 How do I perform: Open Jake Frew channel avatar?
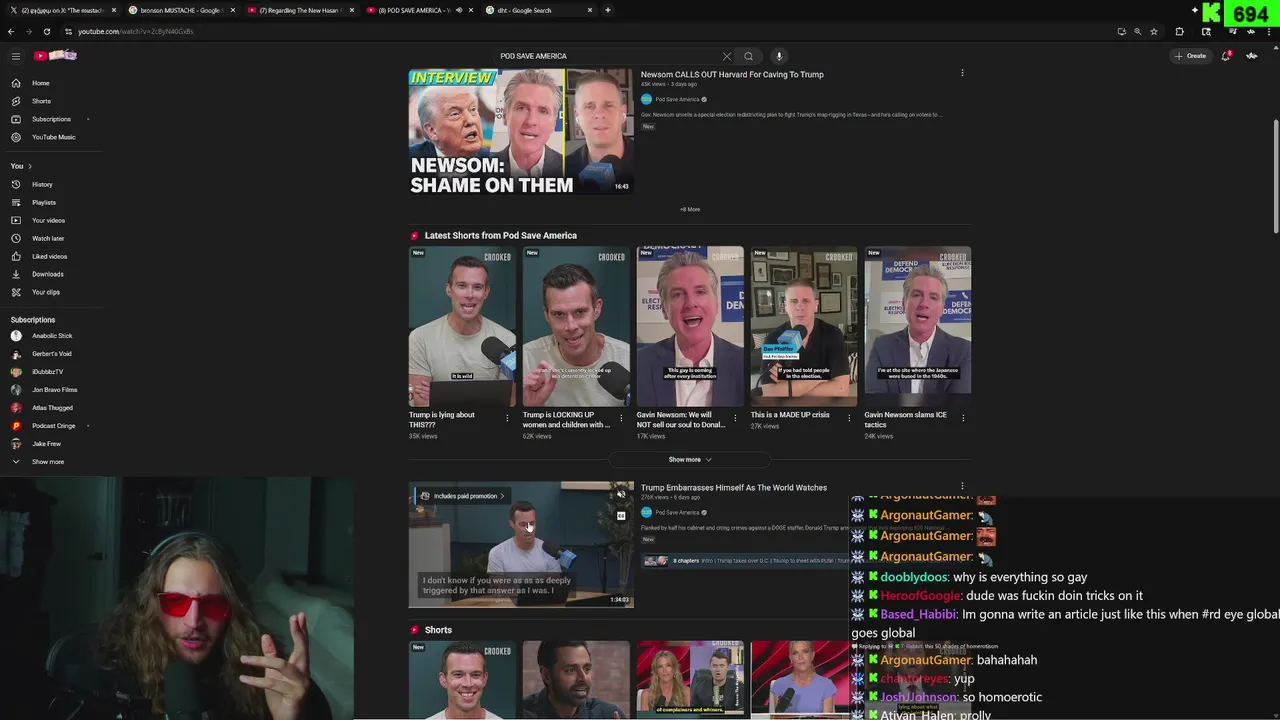click(x=16, y=444)
